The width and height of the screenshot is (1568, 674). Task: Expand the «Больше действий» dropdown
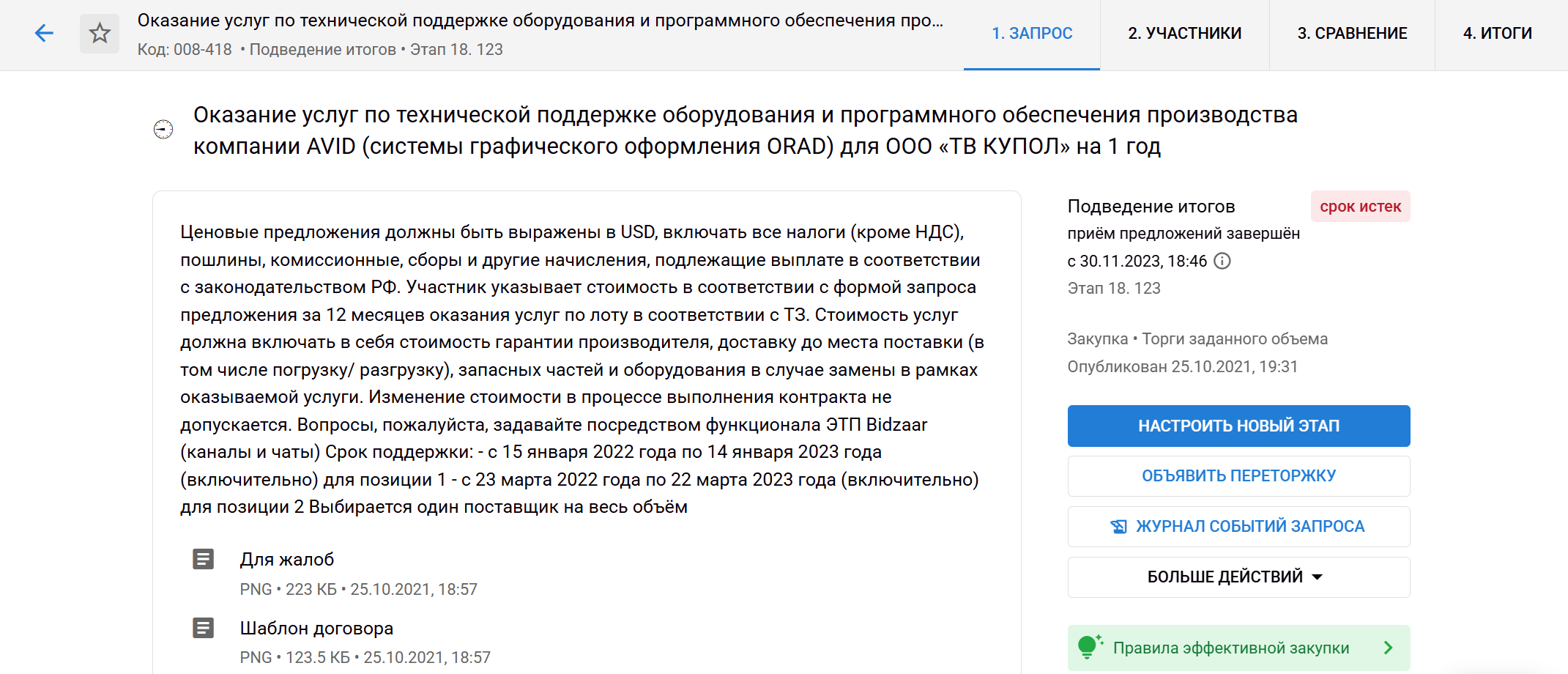tap(1238, 577)
